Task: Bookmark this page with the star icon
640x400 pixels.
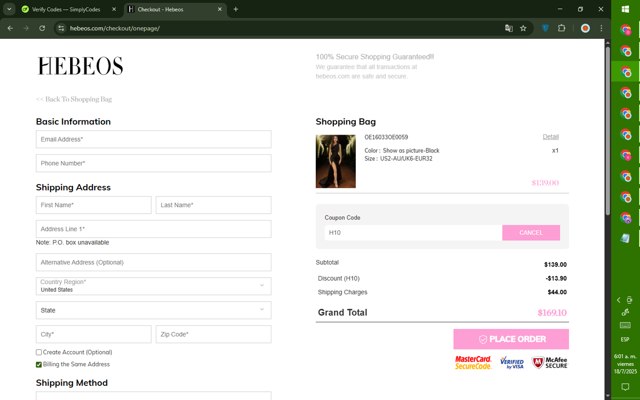Action: 523,28
